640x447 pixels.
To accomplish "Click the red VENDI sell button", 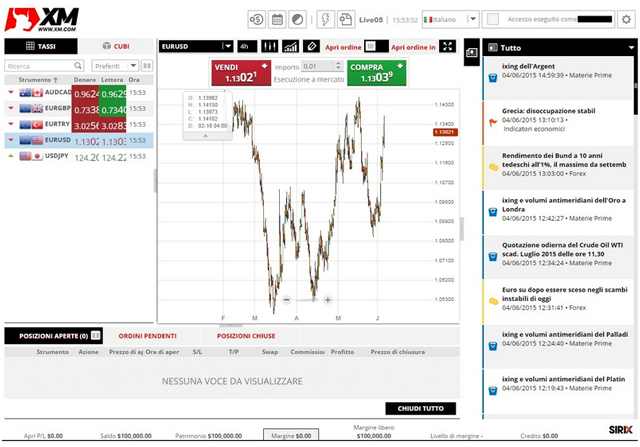I will [237, 73].
